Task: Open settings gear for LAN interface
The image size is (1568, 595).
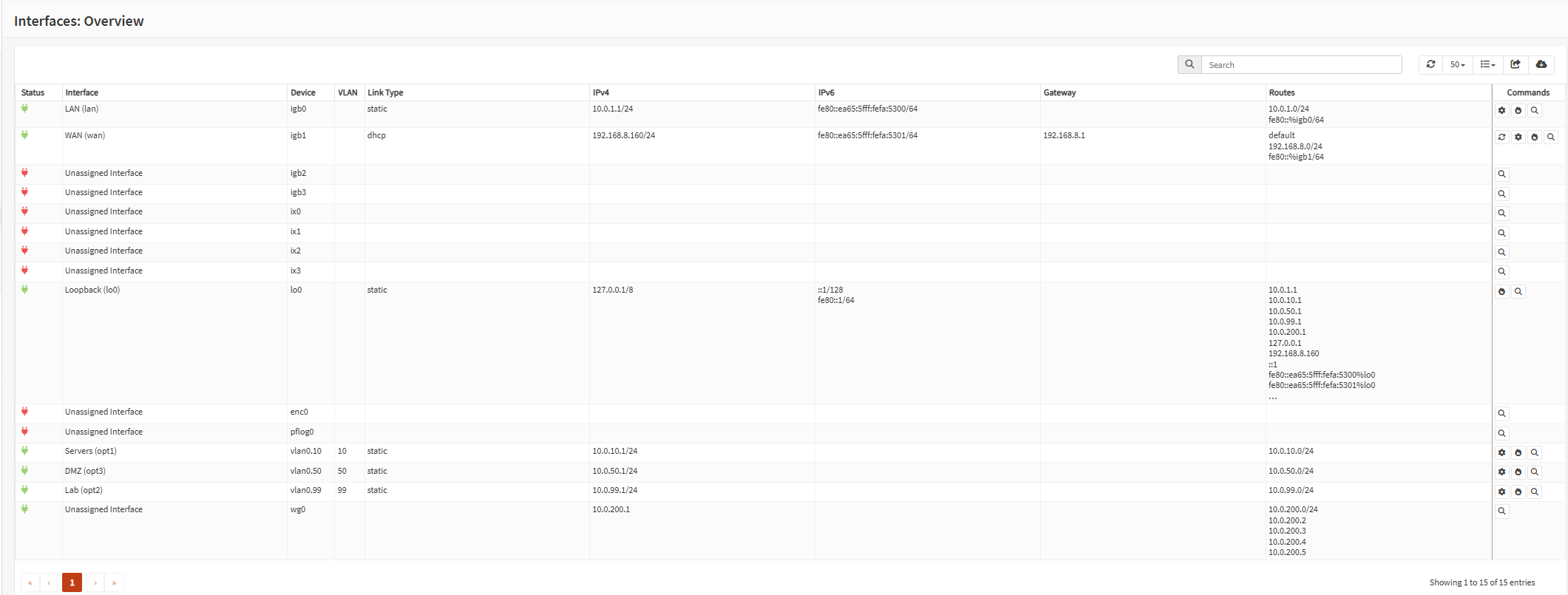Action: (1501, 111)
